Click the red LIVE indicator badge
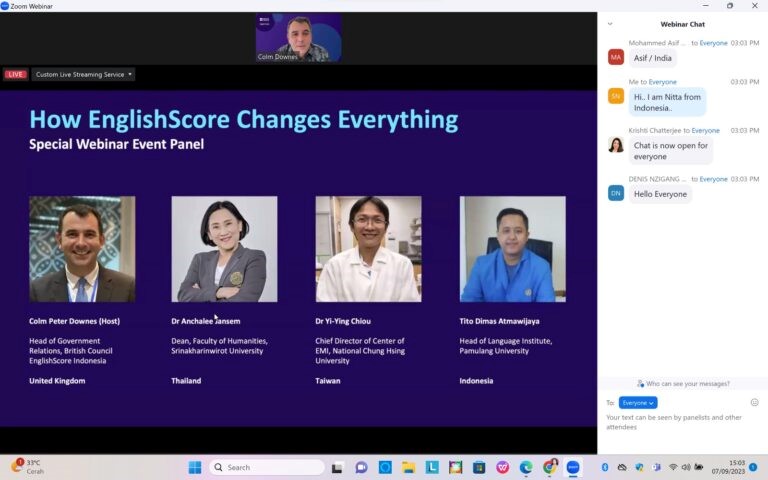The height and width of the screenshot is (480, 768). (x=15, y=74)
